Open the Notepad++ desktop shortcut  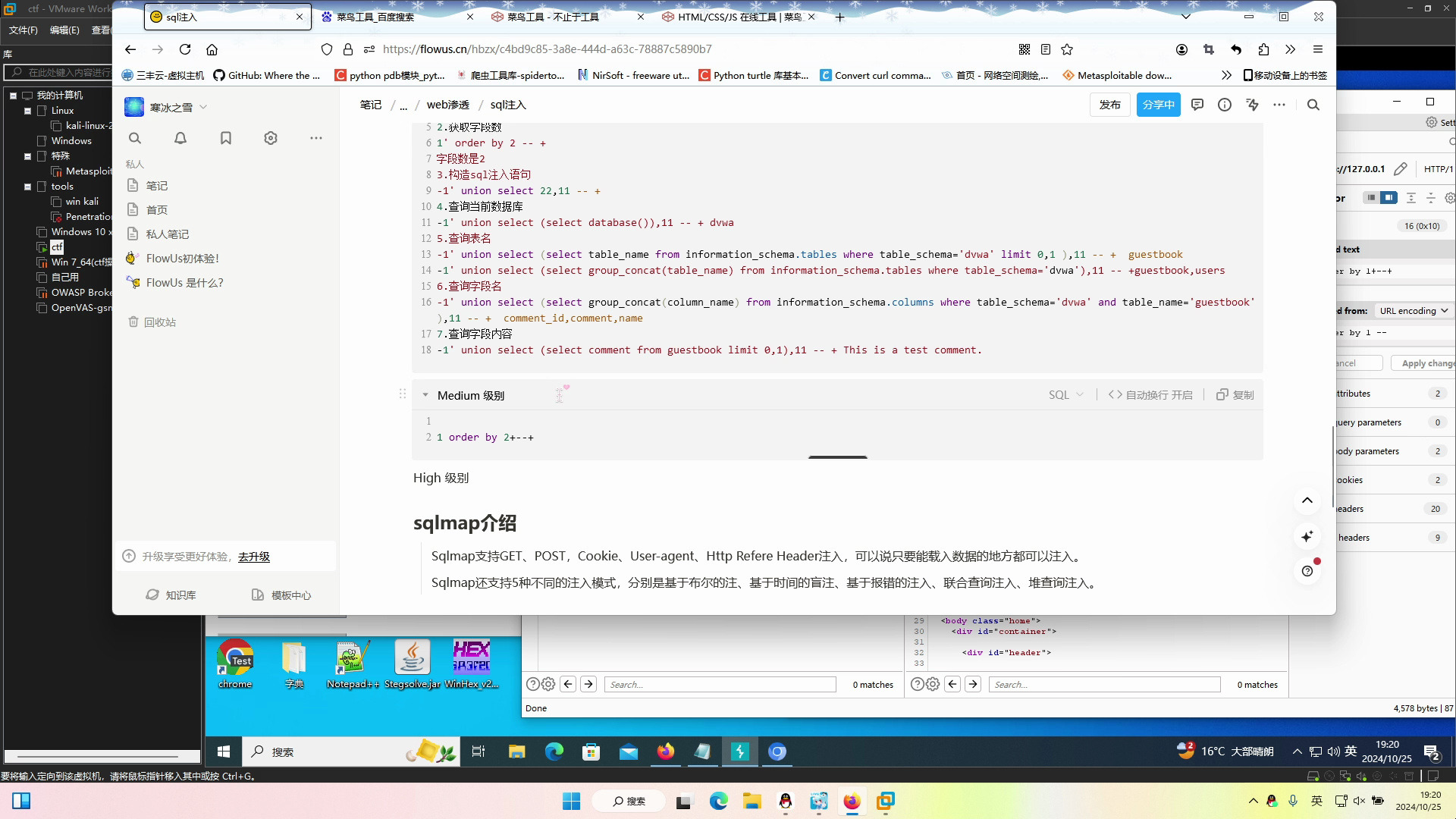pyautogui.click(x=353, y=664)
